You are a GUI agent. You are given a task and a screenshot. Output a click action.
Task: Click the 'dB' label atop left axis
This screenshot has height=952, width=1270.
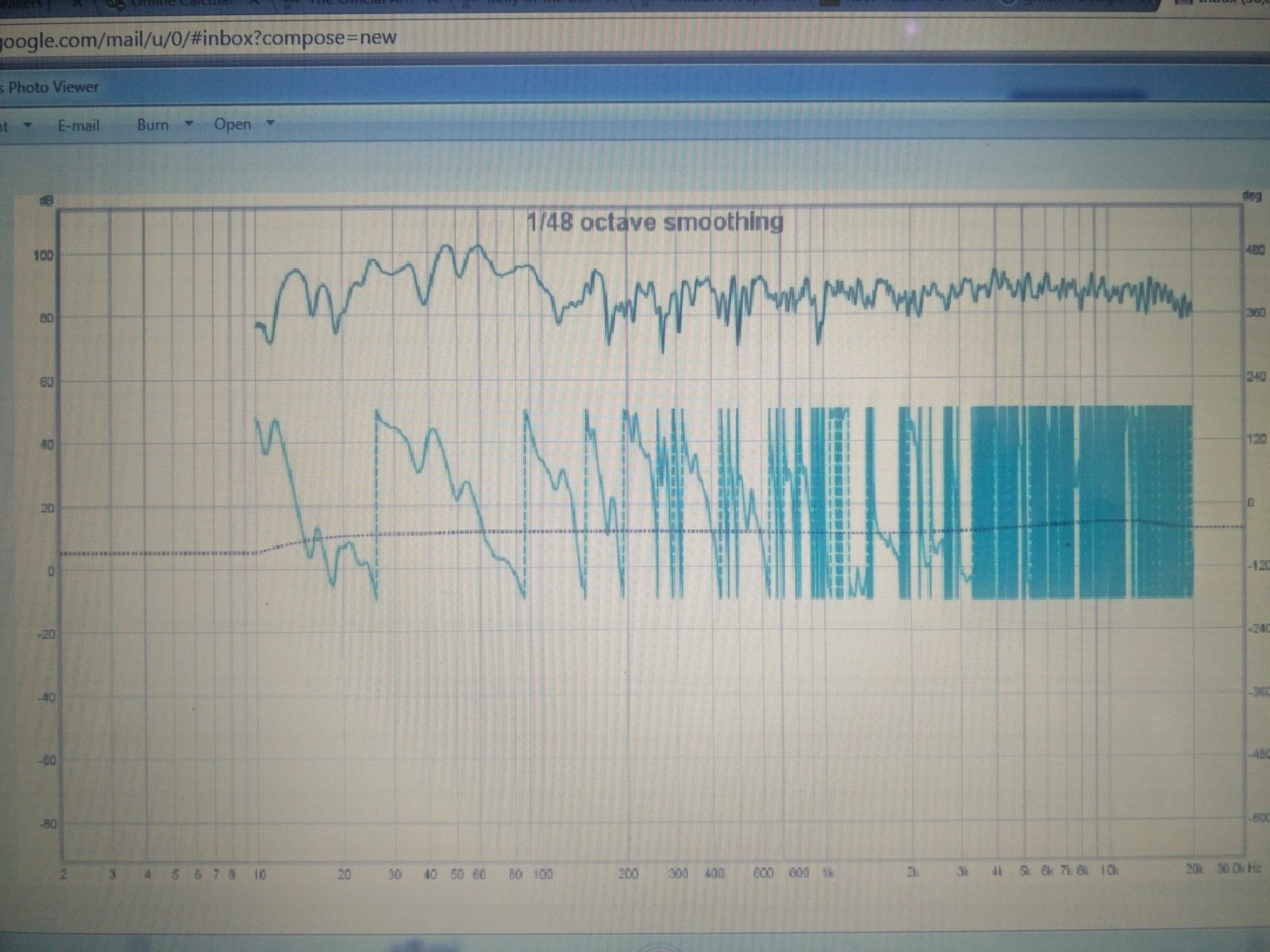point(46,201)
